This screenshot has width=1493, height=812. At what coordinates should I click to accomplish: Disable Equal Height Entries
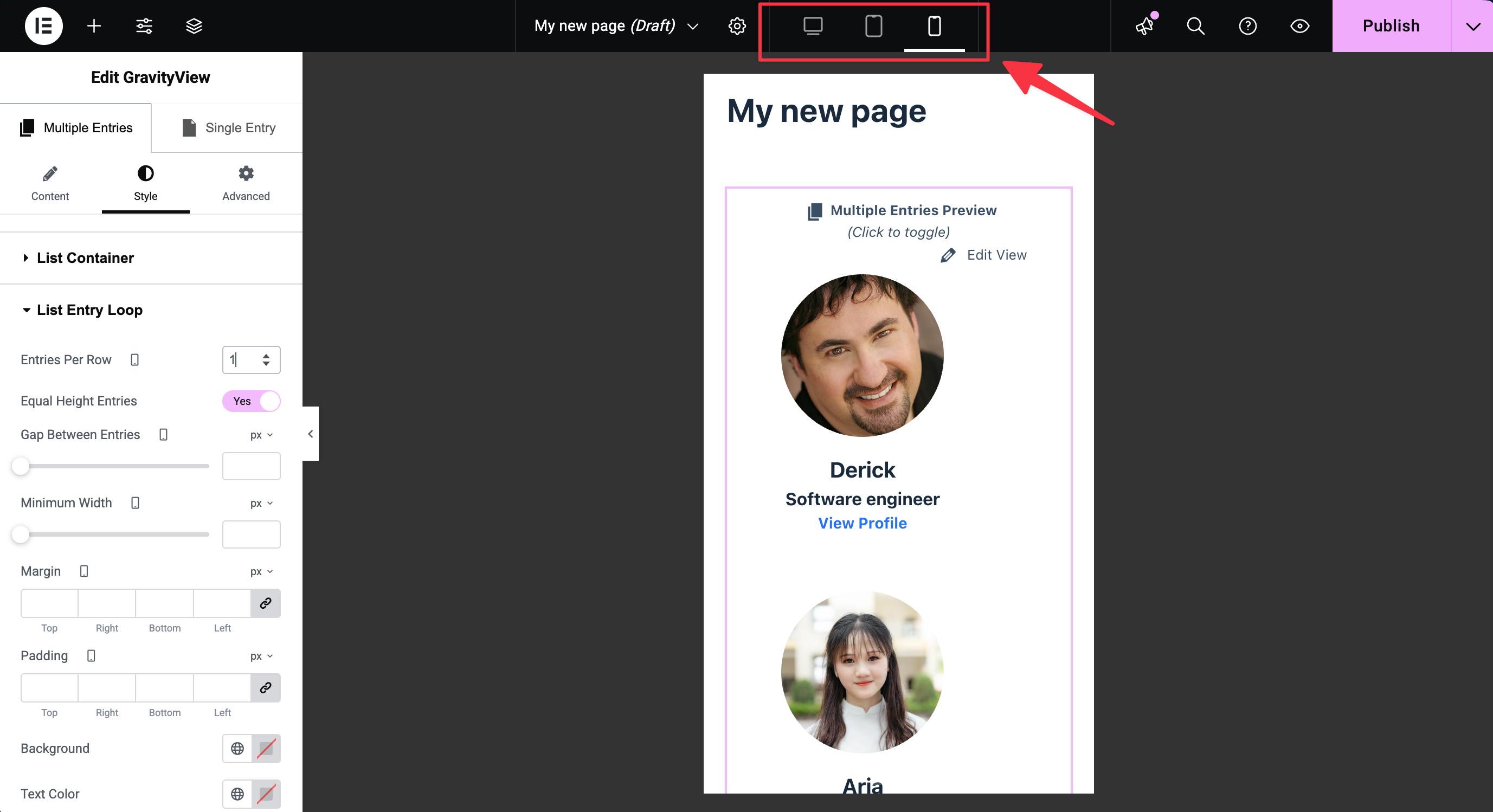[x=251, y=401]
